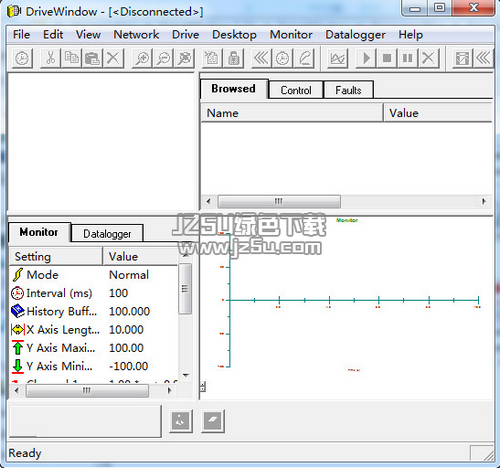Switch to the Faults tab
This screenshot has width=500, height=468.
[348, 90]
